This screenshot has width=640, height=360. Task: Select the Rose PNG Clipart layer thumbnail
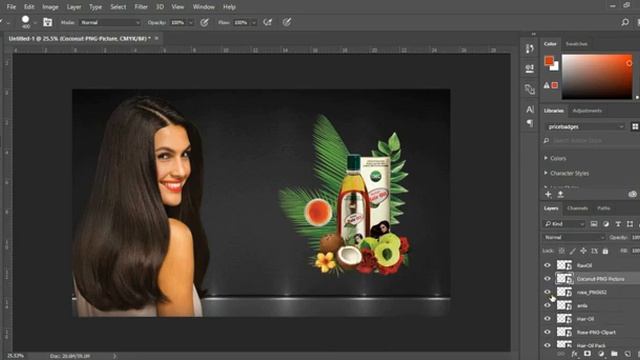pyautogui.click(x=564, y=332)
